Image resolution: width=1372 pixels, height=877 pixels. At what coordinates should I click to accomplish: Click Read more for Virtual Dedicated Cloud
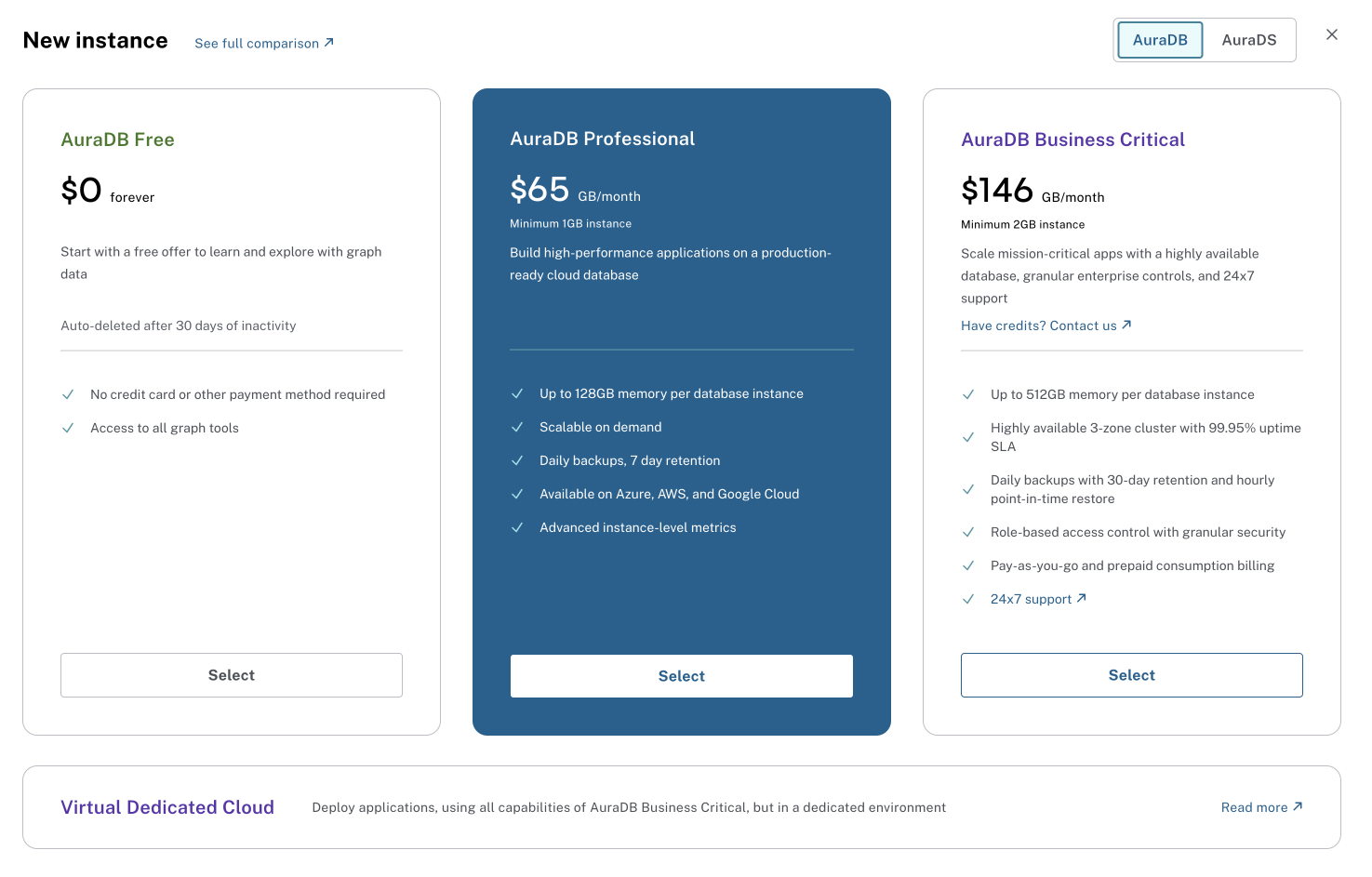click(1254, 807)
